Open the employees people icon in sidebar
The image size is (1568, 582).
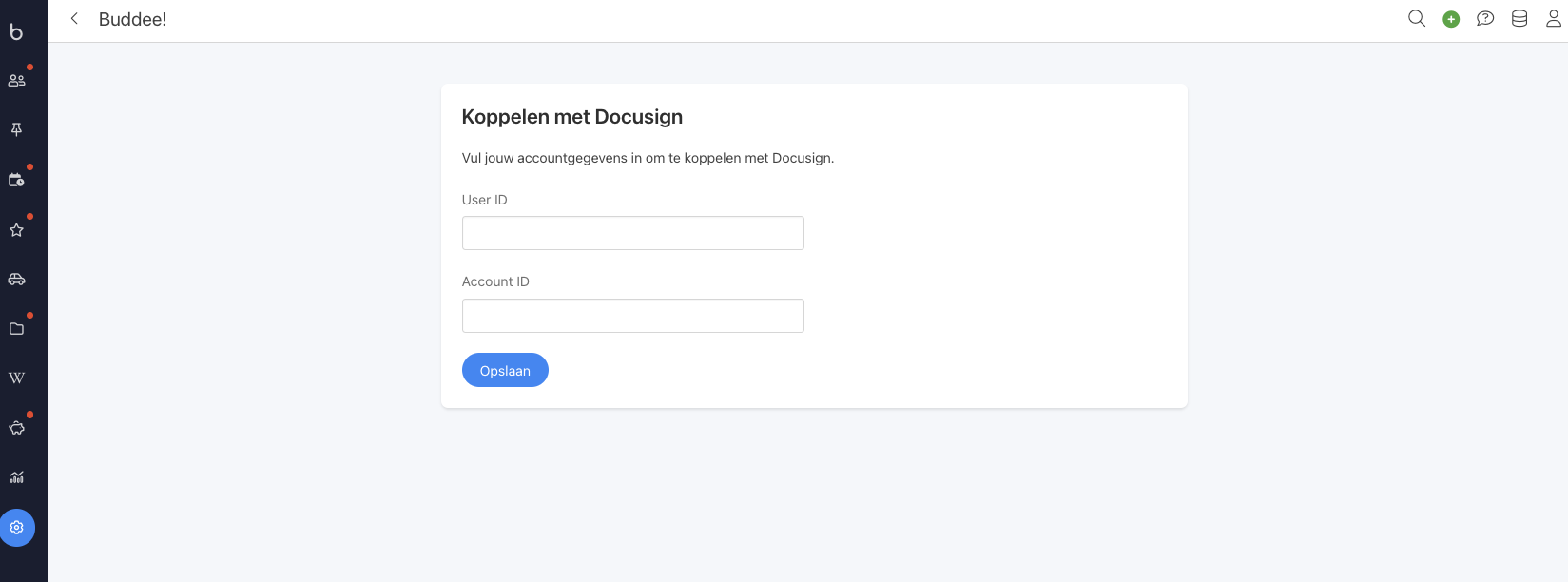(16, 81)
